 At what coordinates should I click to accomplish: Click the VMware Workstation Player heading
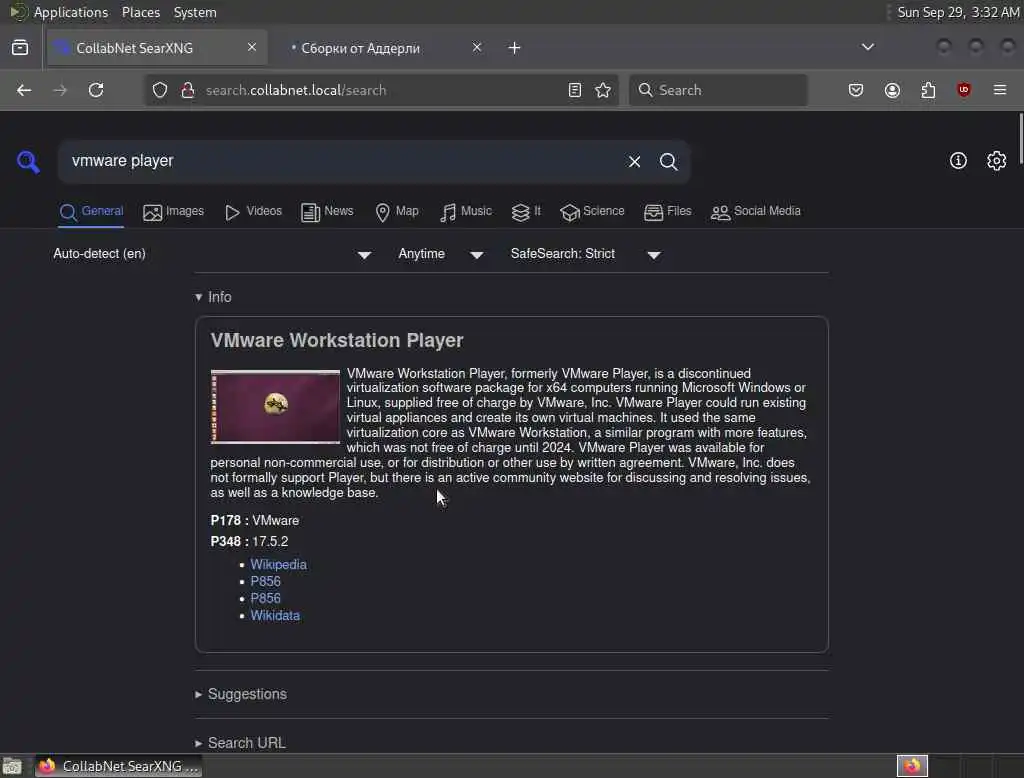[337, 340]
